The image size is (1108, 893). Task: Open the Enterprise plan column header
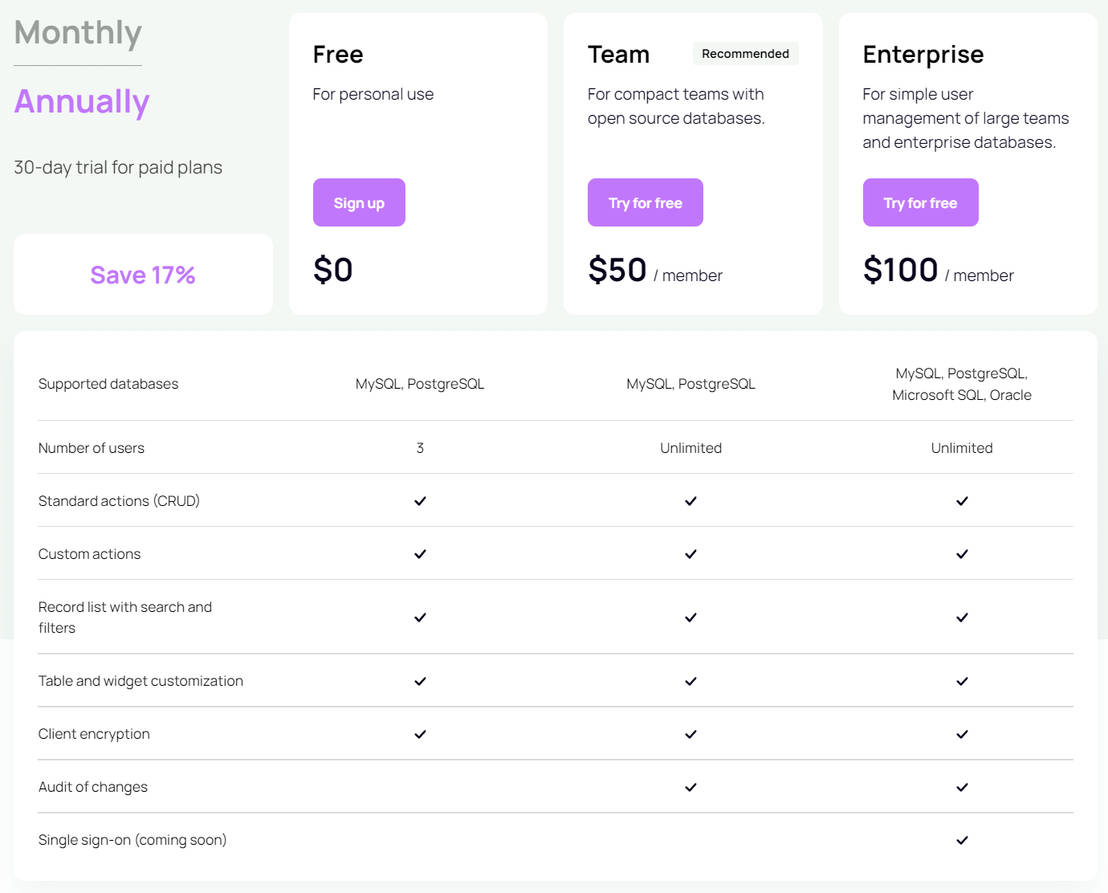[x=922, y=53]
